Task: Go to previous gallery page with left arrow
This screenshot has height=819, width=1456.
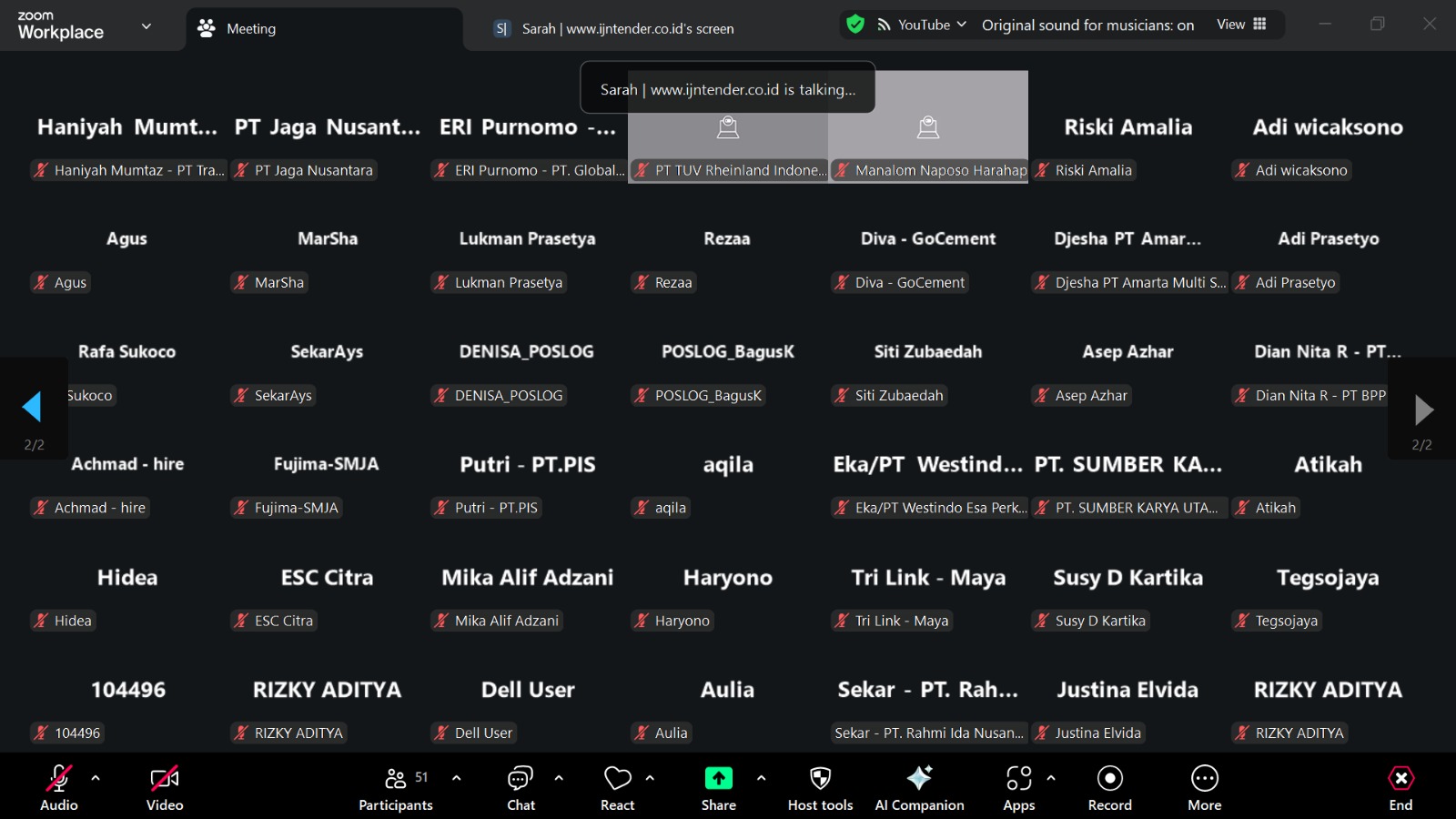Action: pos(33,408)
